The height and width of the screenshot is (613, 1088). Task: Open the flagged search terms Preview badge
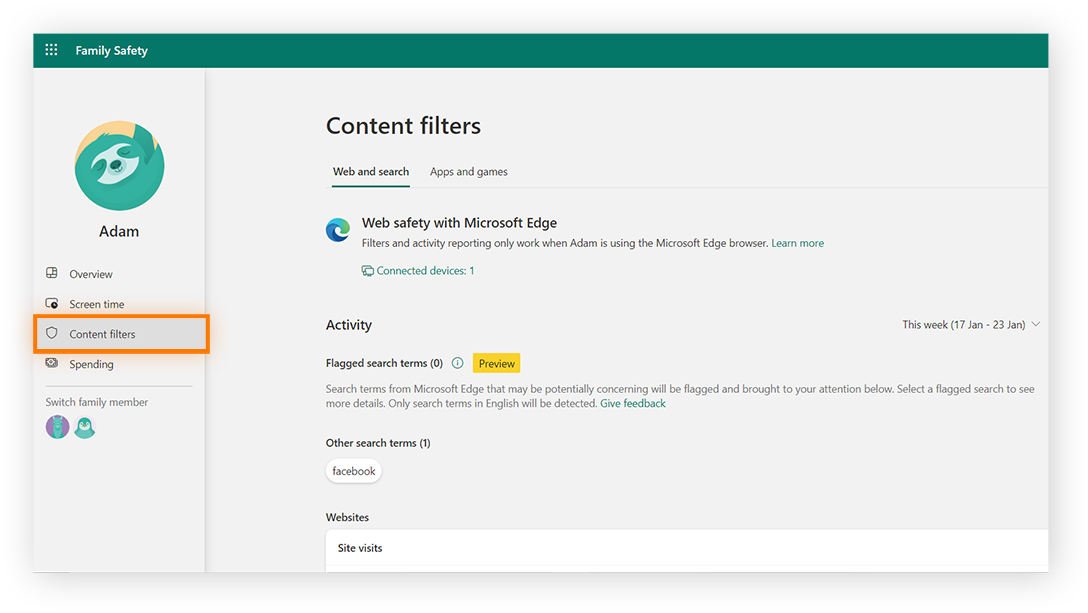(x=496, y=362)
